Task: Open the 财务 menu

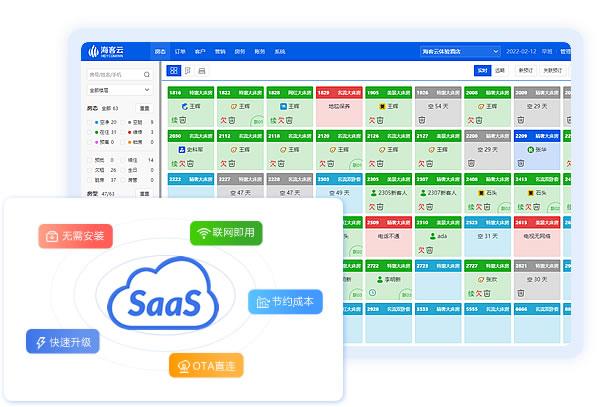Action: tap(260, 51)
